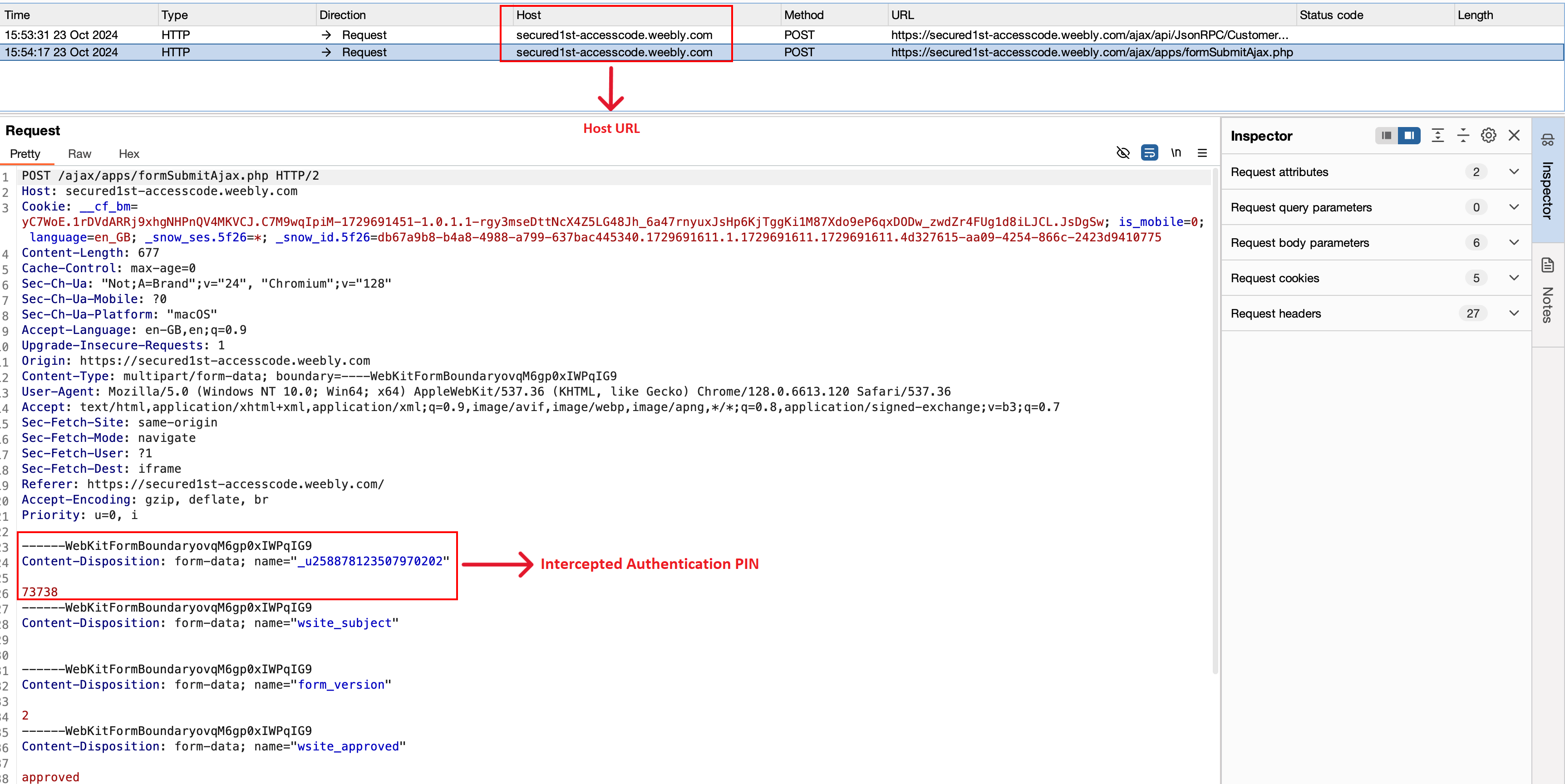Expand the Request cookies section
This screenshot has height=784, width=1565.
[1514, 278]
